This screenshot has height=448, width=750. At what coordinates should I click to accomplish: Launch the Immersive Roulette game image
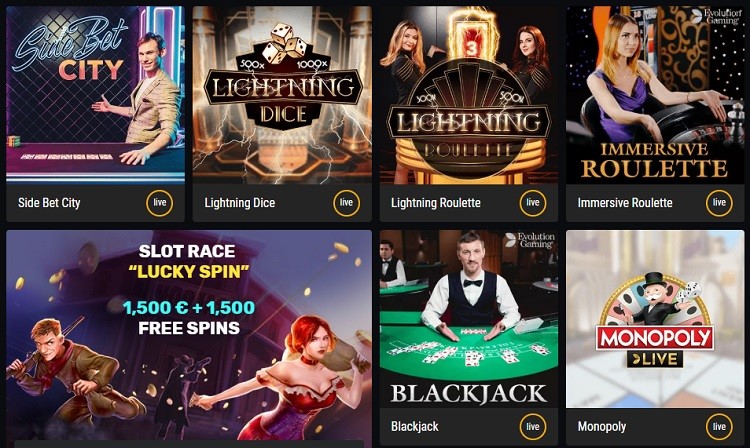tap(655, 95)
